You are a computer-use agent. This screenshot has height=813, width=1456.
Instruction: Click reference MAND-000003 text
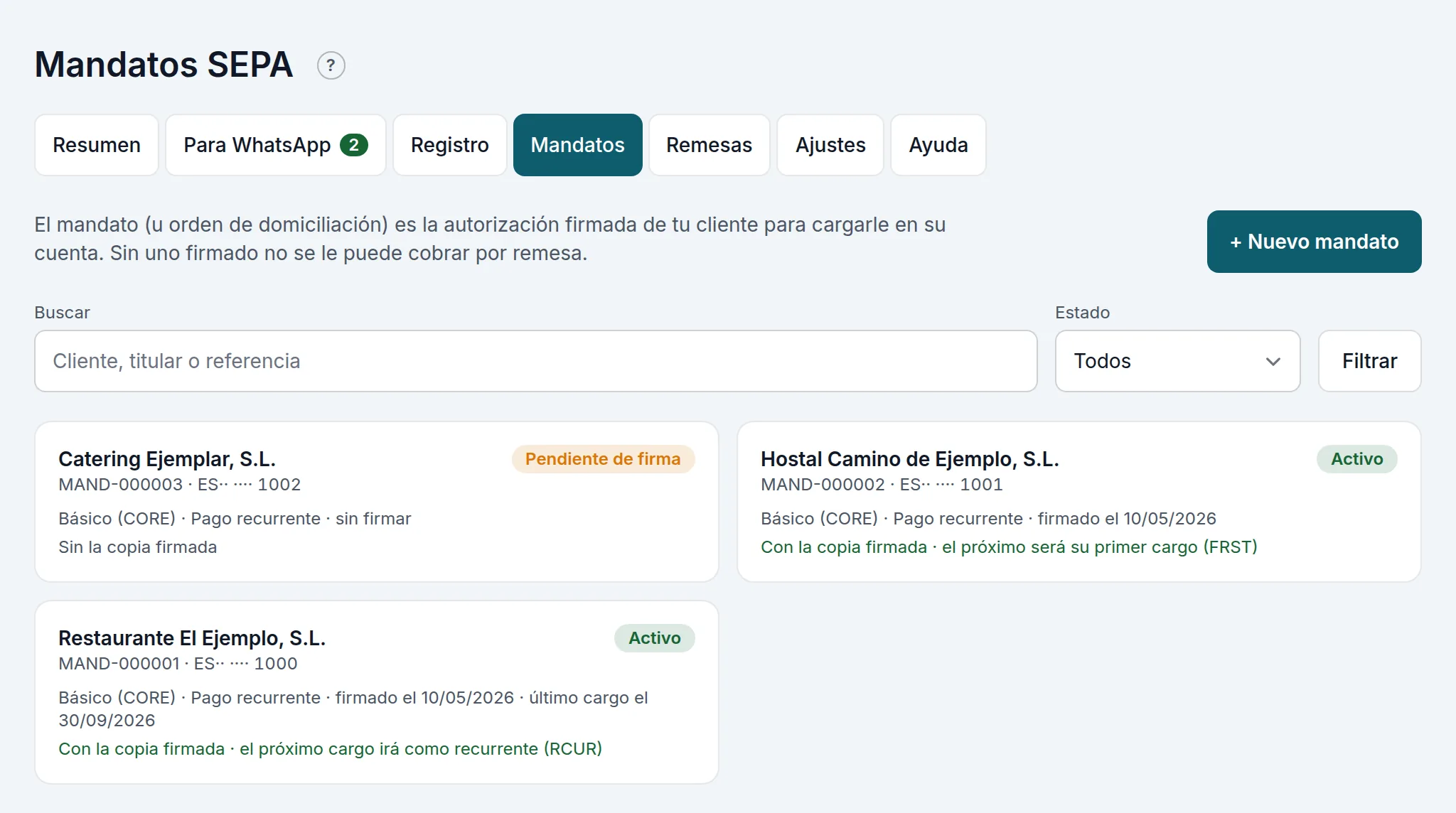(x=121, y=485)
